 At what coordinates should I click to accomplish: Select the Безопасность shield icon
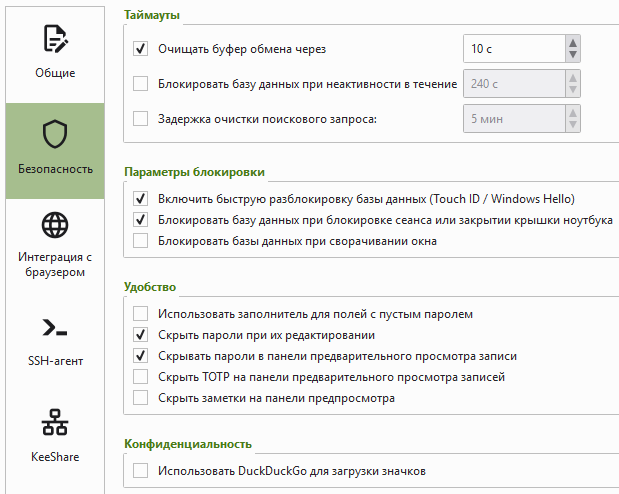54,134
